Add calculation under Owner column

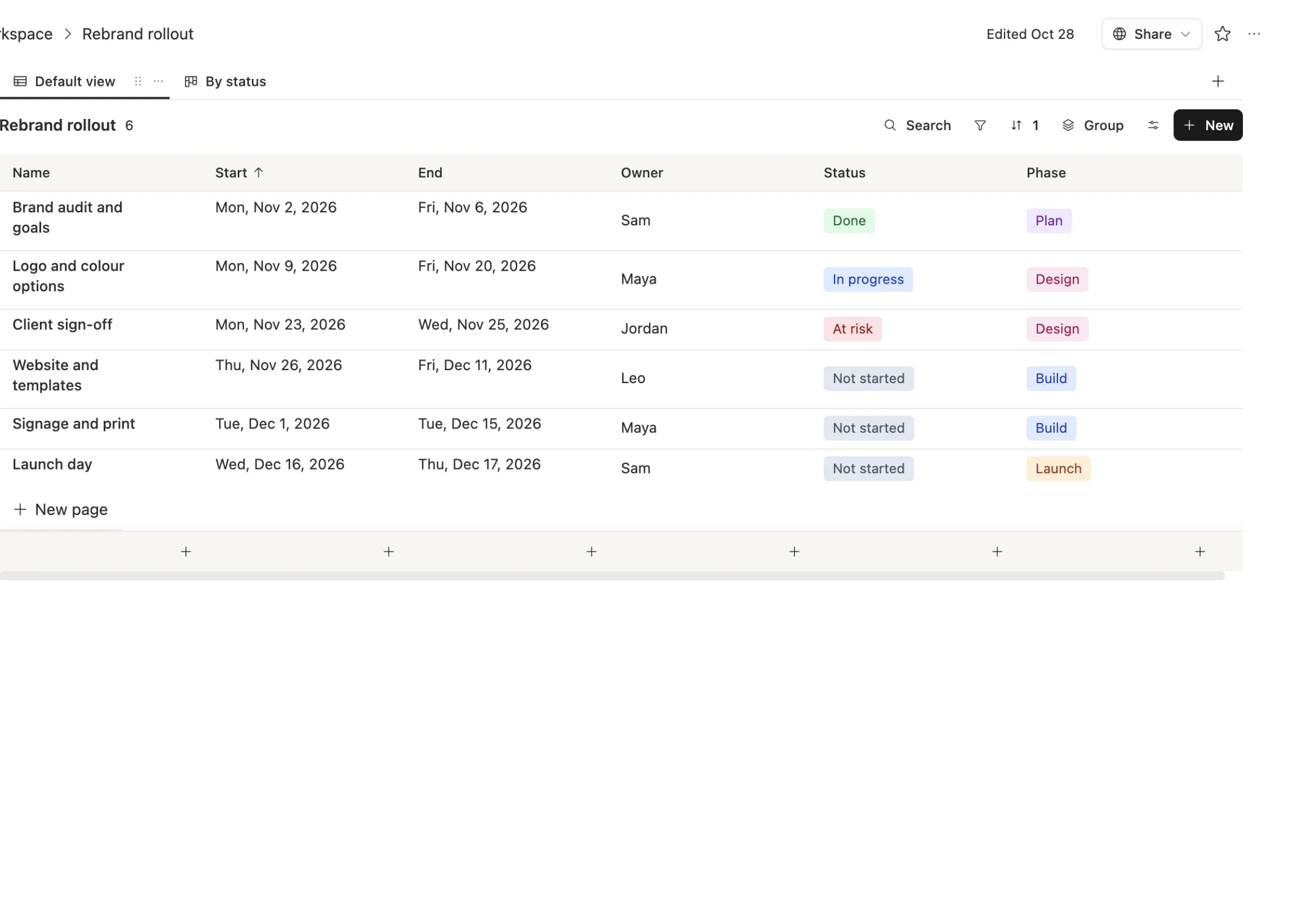[x=794, y=551]
